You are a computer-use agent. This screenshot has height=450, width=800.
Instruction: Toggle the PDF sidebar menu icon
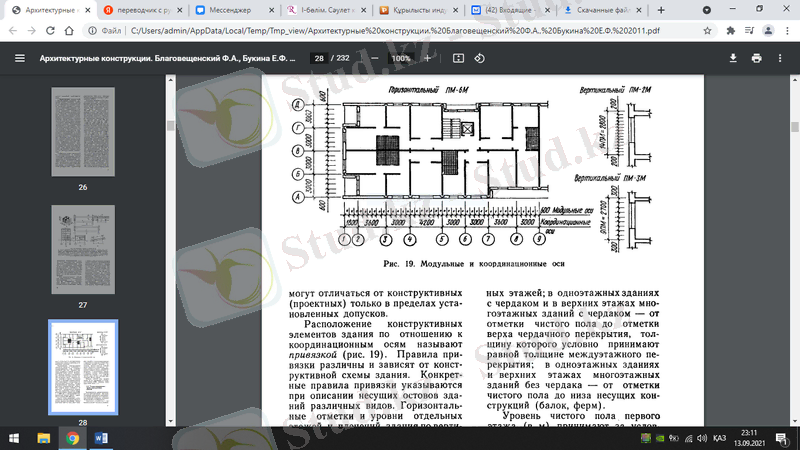[20, 58]
